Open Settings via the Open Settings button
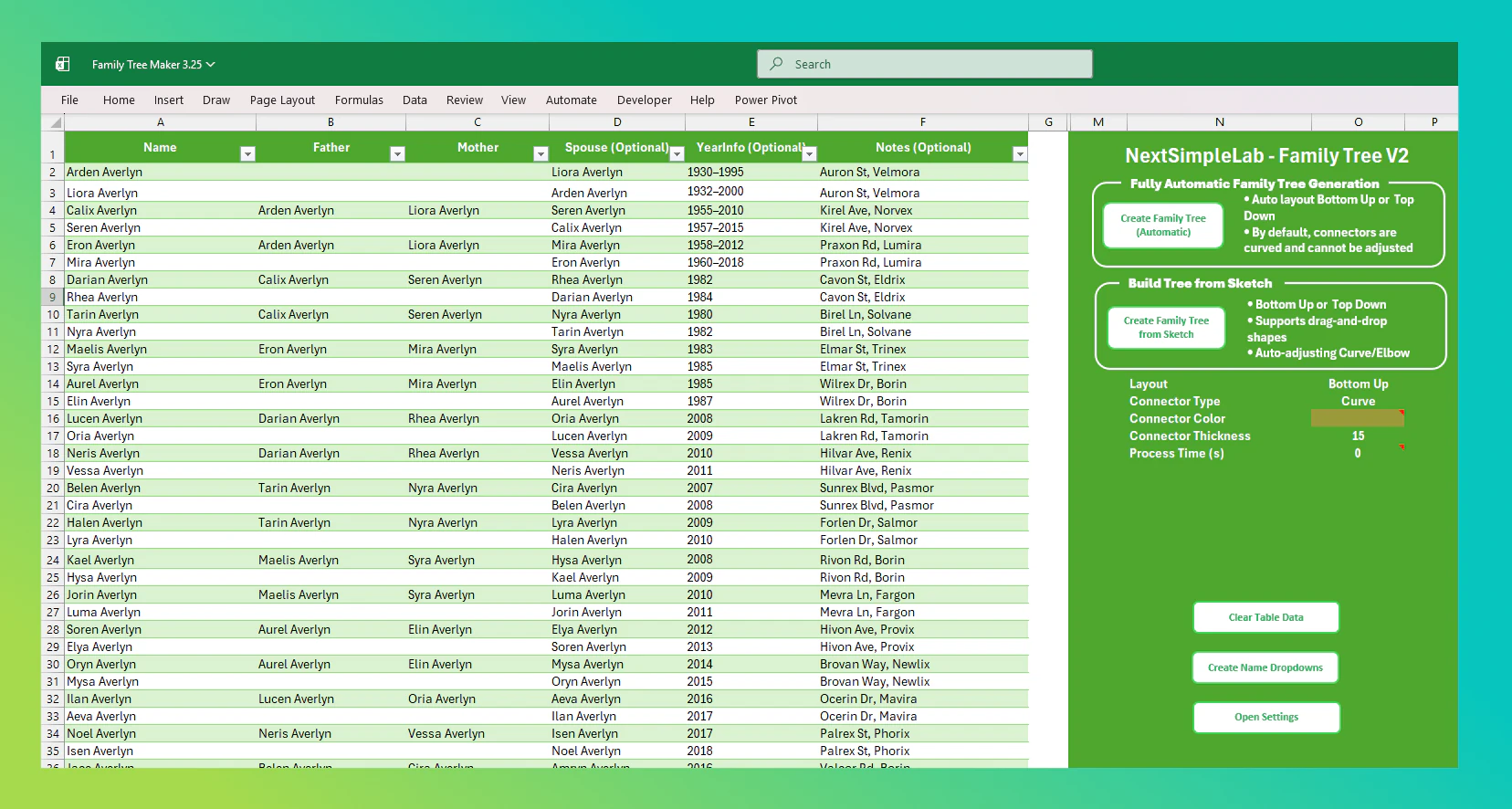The height and width of the screenshot is (809, 1512). coord(1265,717)
